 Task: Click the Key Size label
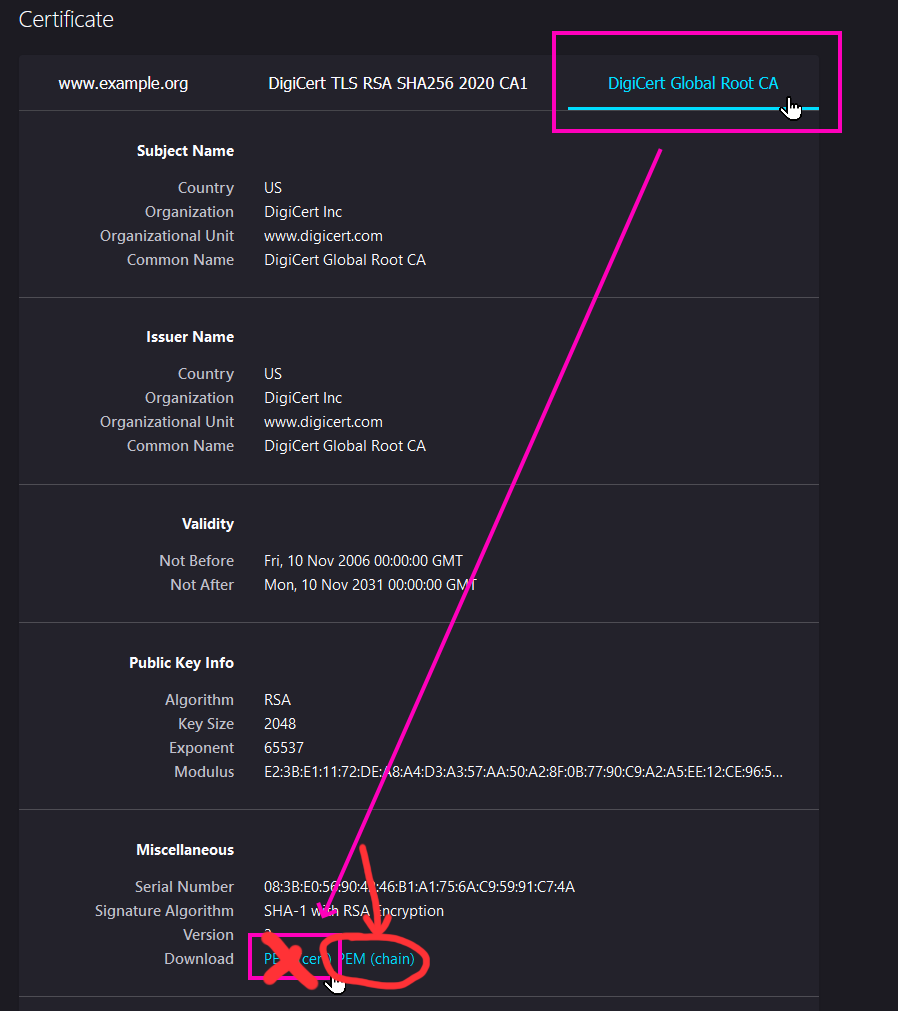206,723
